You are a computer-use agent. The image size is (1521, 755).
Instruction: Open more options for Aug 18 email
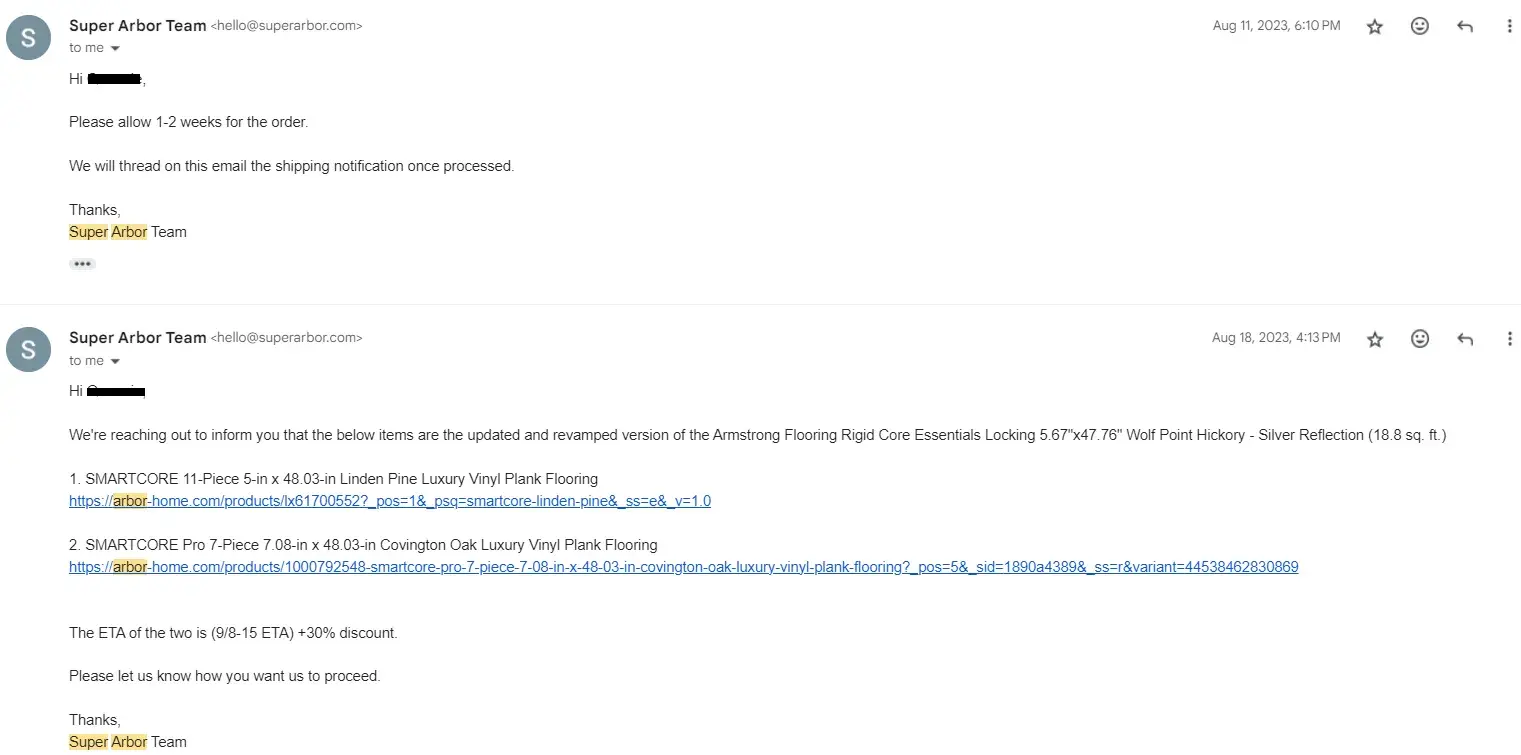tap(1509, 339)
